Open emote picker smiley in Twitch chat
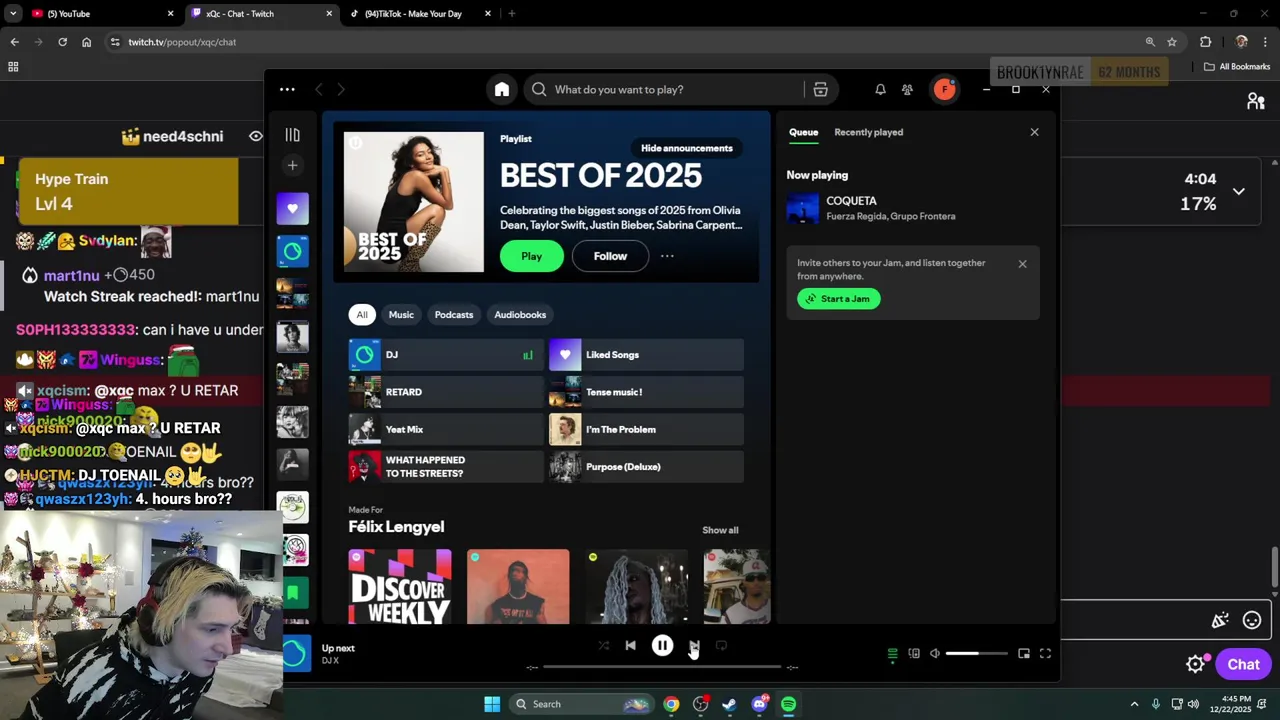Viewport: 1280px width, 720px height. 1252,621
